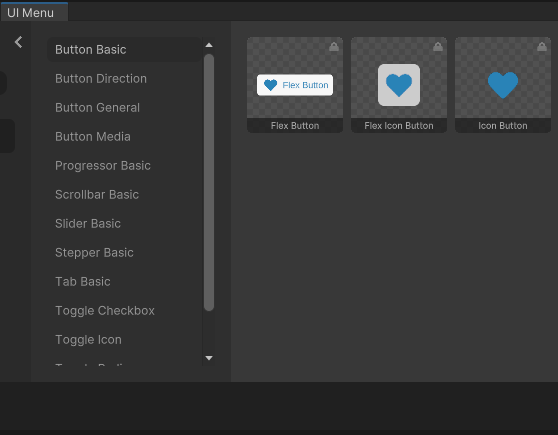Select Button Basic category
Image resolution: width=558 pixels, height=435 pixels.
(x=125, y=49)
